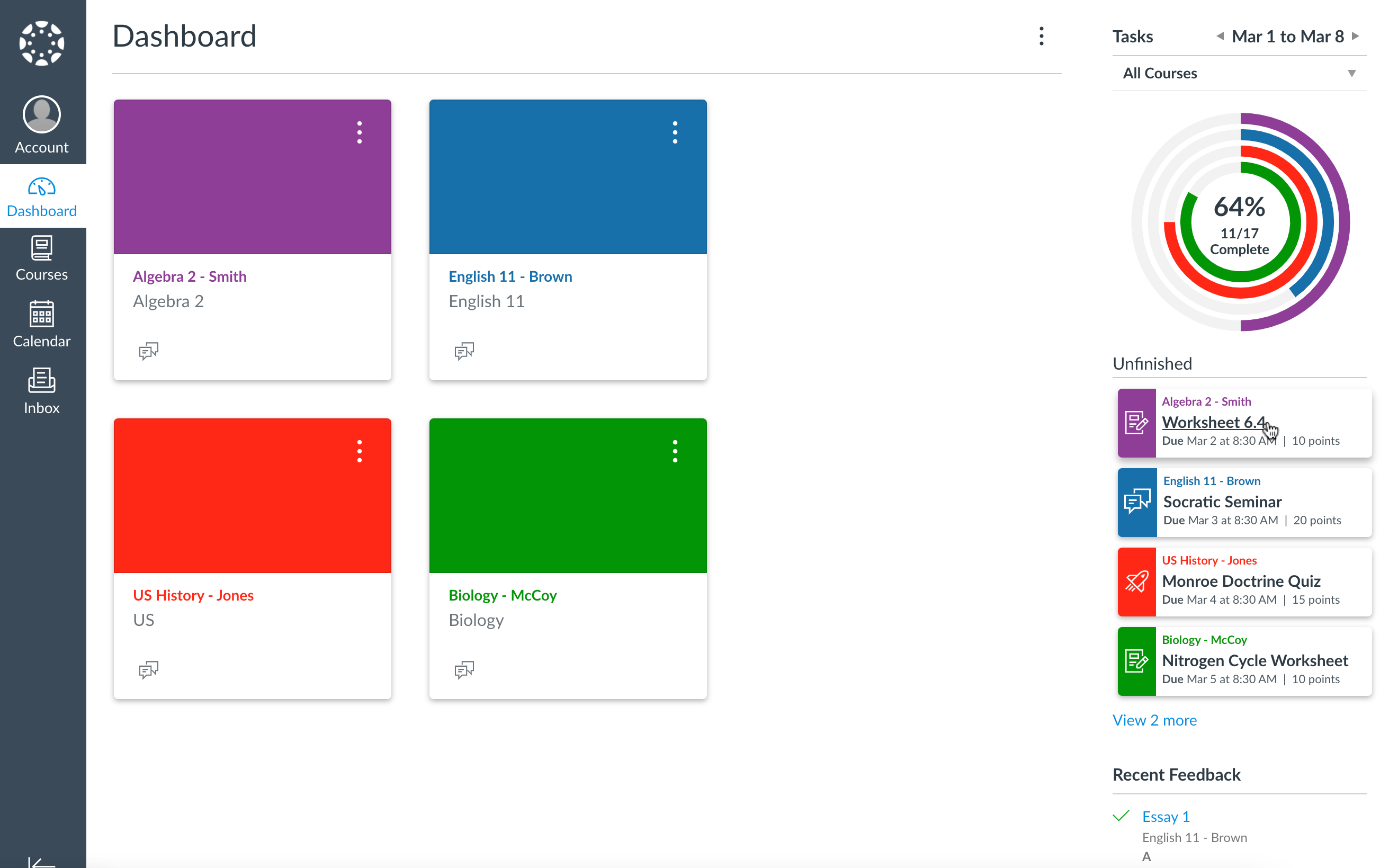Open the Worksheet 6.4 assignment link
Screen dimensions: 1389x868
click(1213, 422)
